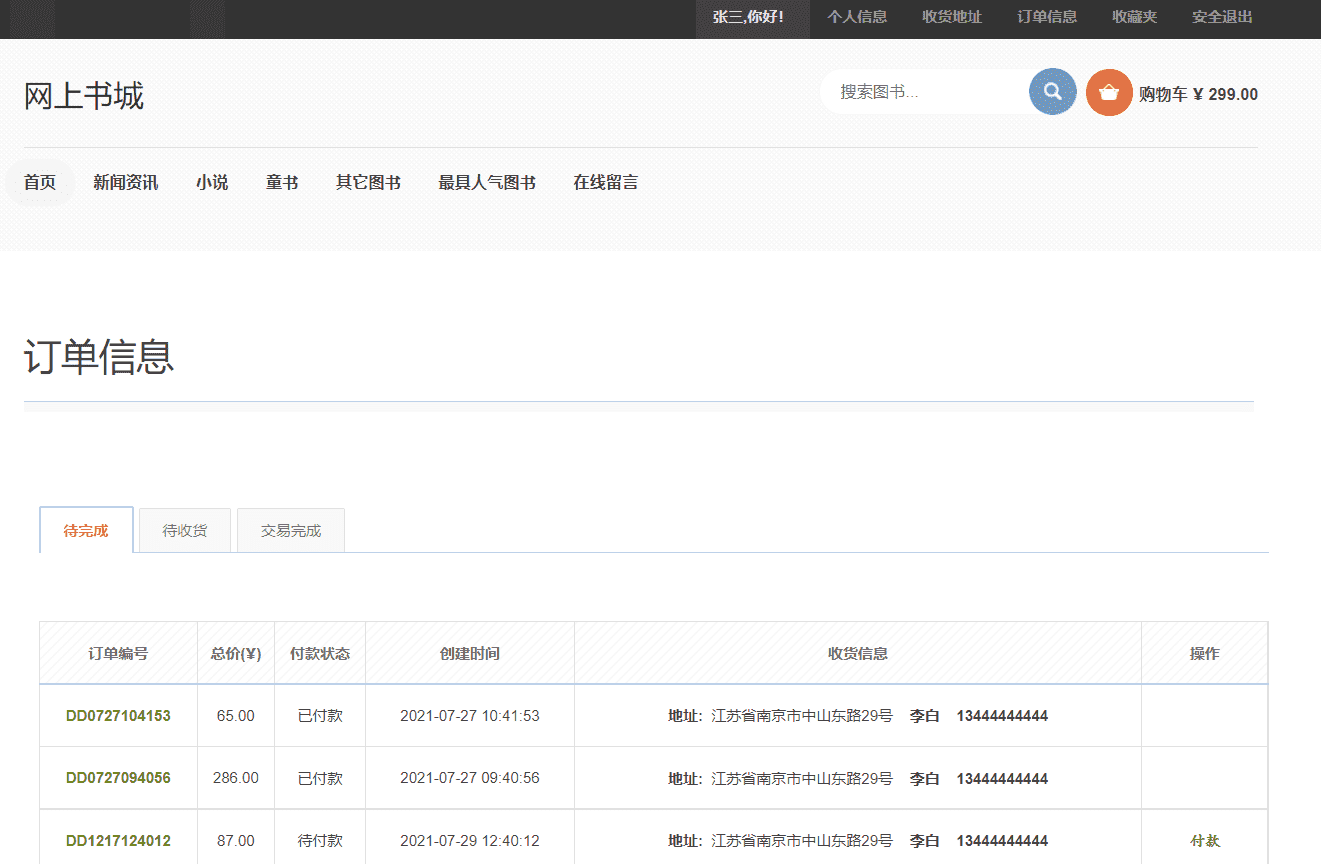Go to 收货地址 in the top bar
Screen dimensions: 1321x864
click(952, 17)
